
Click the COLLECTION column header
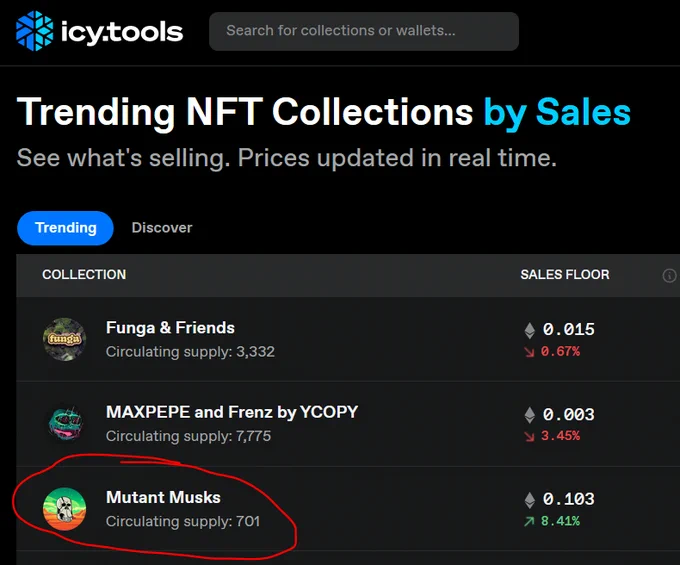tap(84, 275)
